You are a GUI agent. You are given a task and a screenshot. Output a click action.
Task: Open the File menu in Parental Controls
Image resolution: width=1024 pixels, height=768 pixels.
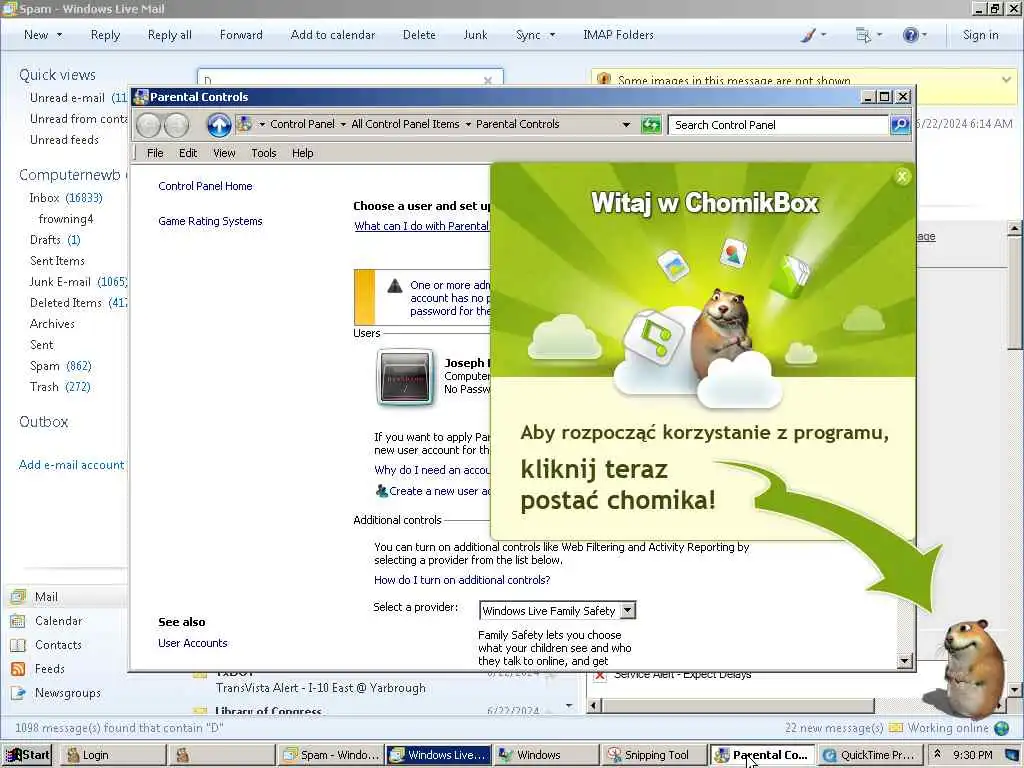(155, 153)
